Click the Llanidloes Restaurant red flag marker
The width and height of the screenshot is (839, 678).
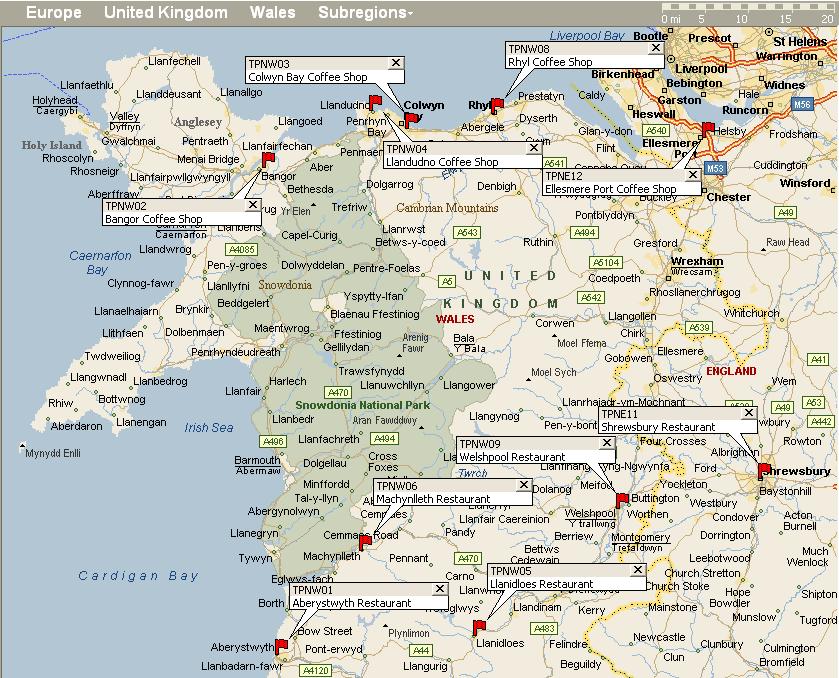480,627
